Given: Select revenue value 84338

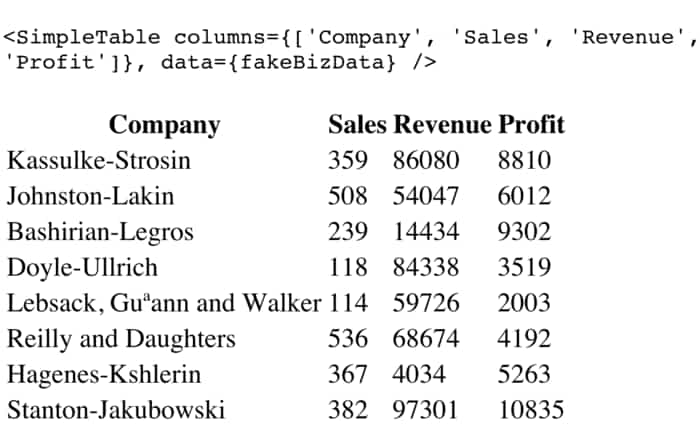Looking at the screenshot, I should 426,268.
